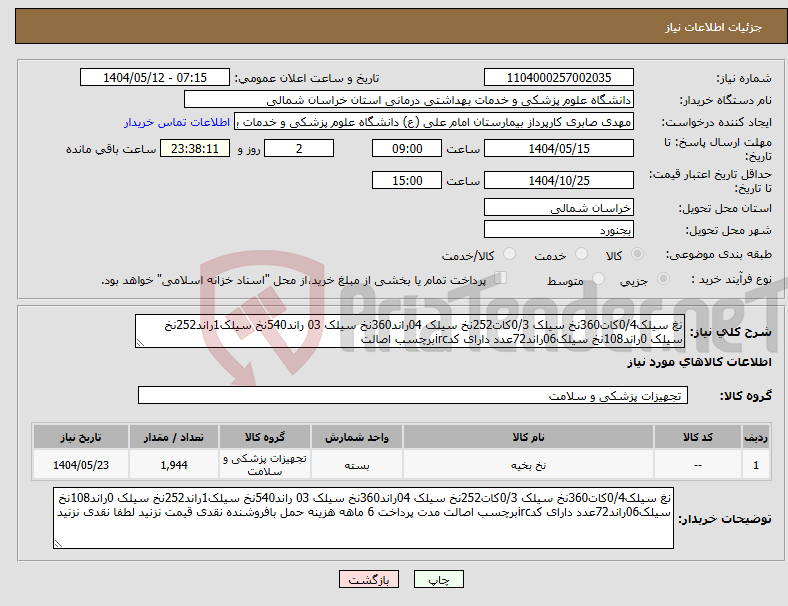The width and height of the screenshot is (788, 606).
Task: Open اطلاعات تماس خریدار link
Action: tap(177, 122)
